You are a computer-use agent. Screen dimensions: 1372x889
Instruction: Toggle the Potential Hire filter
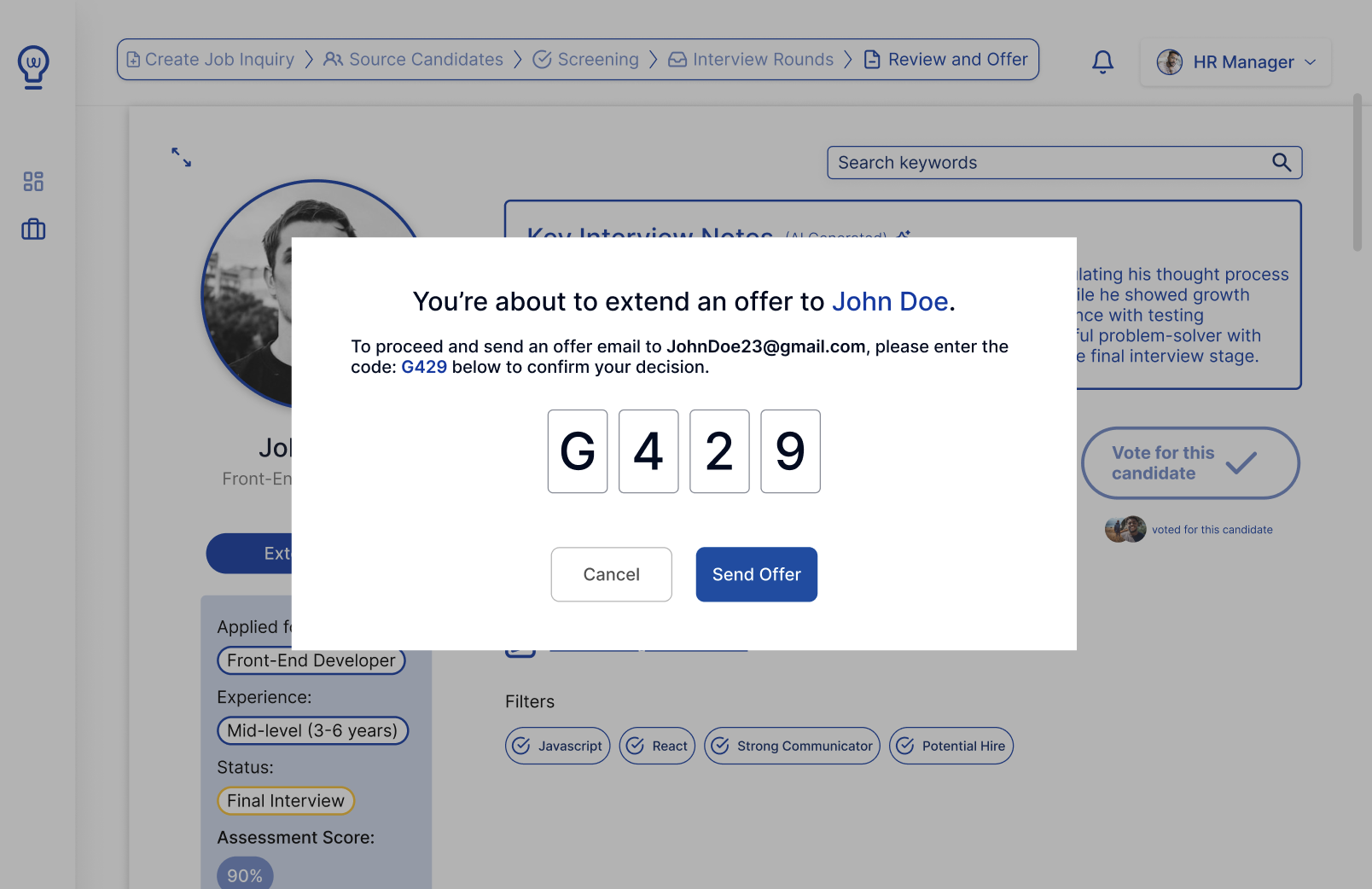pos(951,746)
